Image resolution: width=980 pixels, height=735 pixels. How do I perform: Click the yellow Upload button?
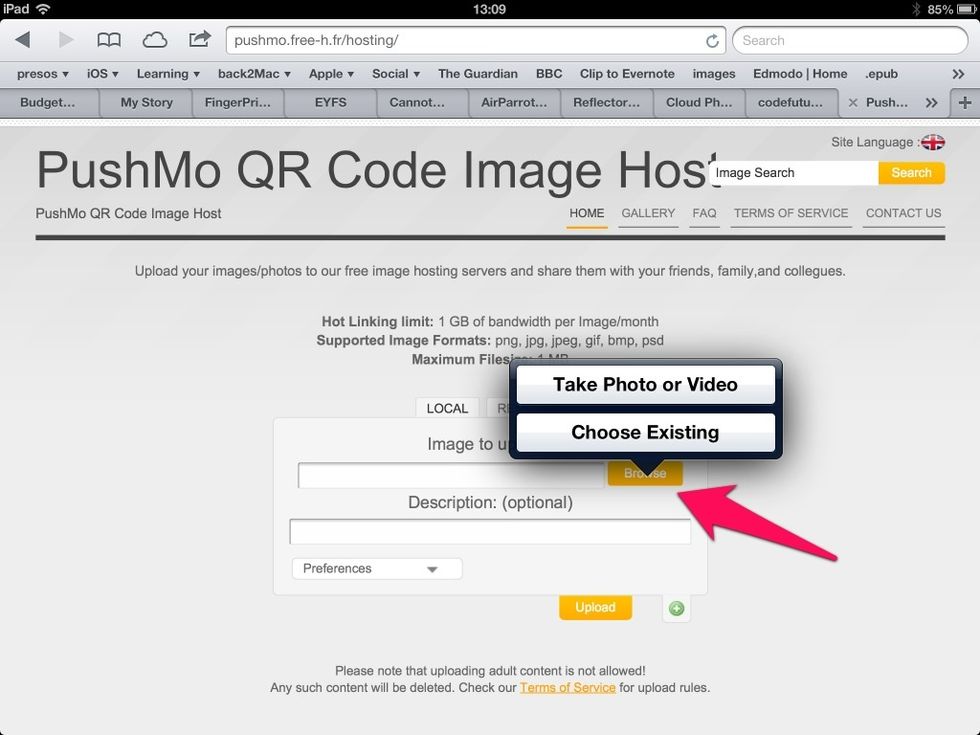point(596,608)
